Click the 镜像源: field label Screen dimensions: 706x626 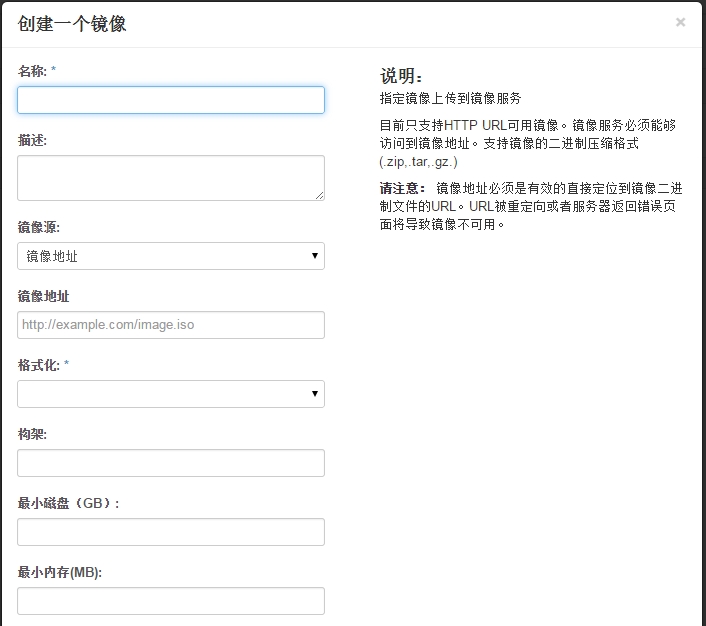tap(39, 227)
